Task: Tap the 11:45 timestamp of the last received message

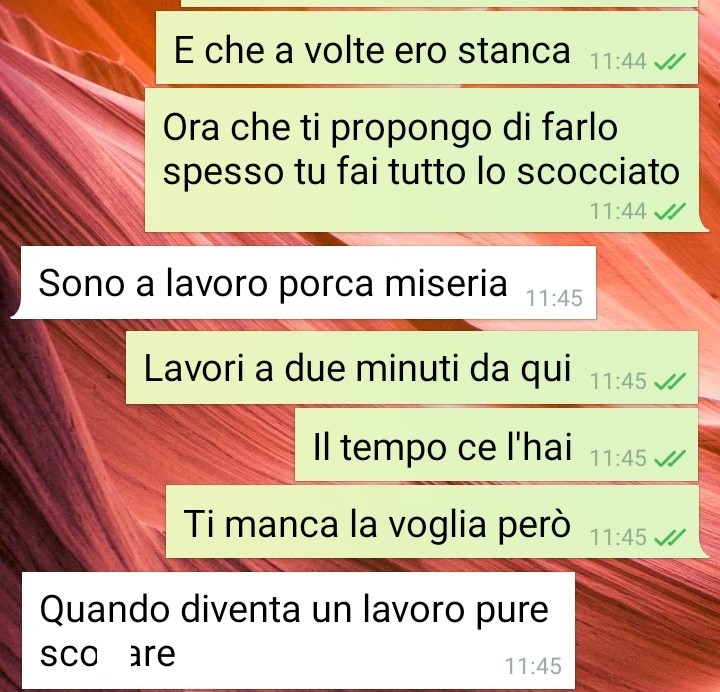Action: point(533,666)
